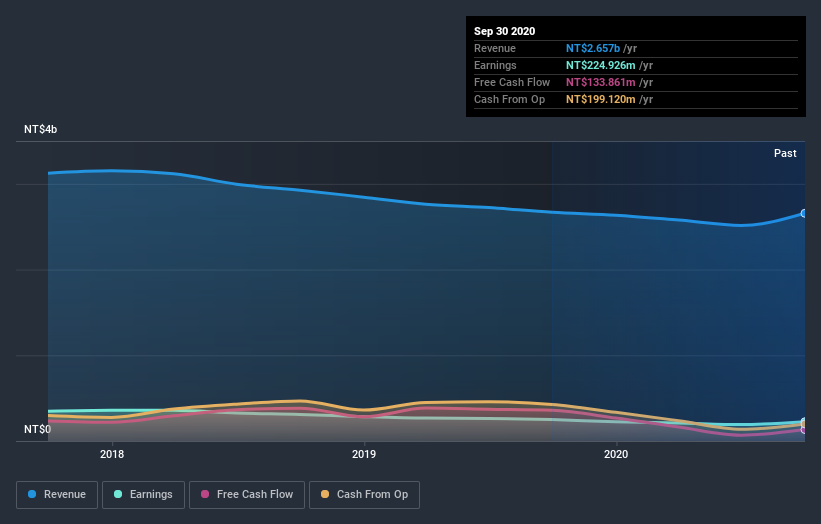
Task: Click the Revenue label in tooltip
Action: tap(495, 48)
